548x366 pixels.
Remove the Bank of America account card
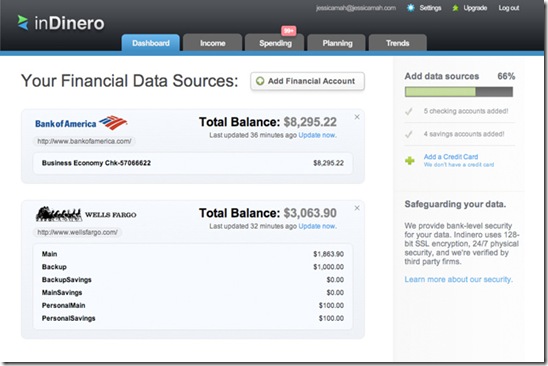(357, 117)
